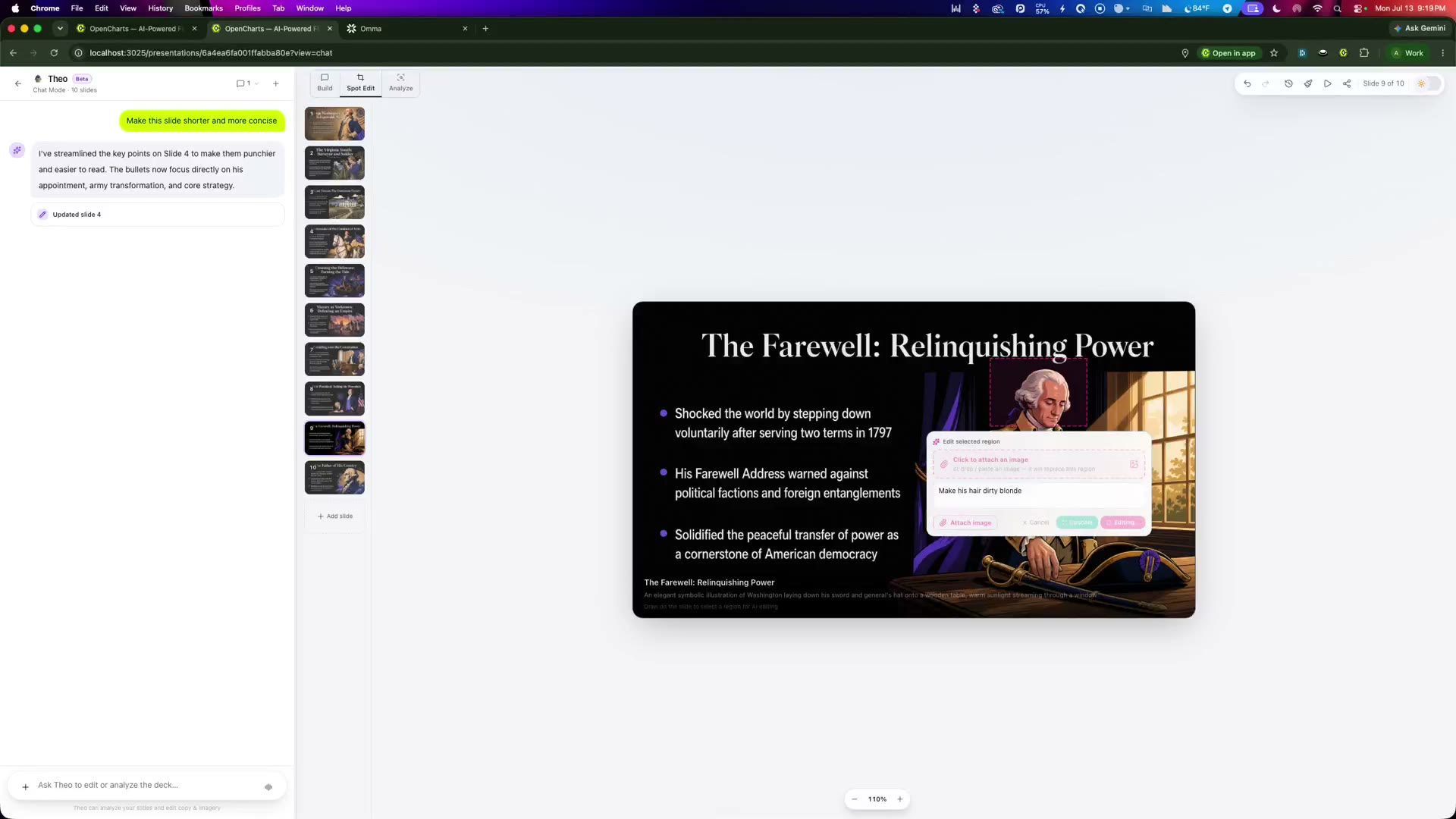Click the 110% zoom level
The height and width of the screenshot is (819, 1456).
(x=877, y=799)
